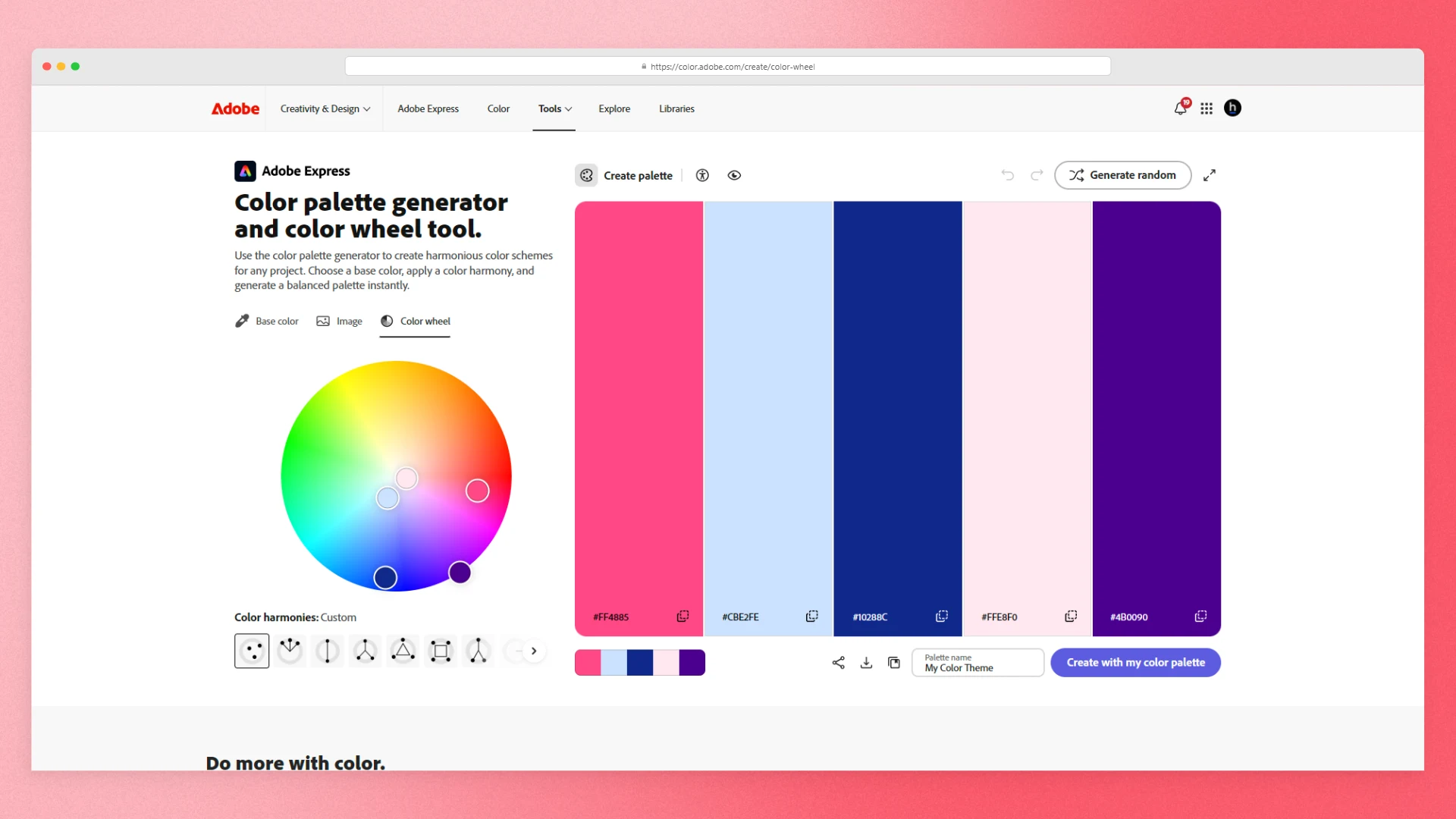Screen dimensions: 1456x819
Task: Select the Custom harmony icon with three dots
Action: point(252,651)
